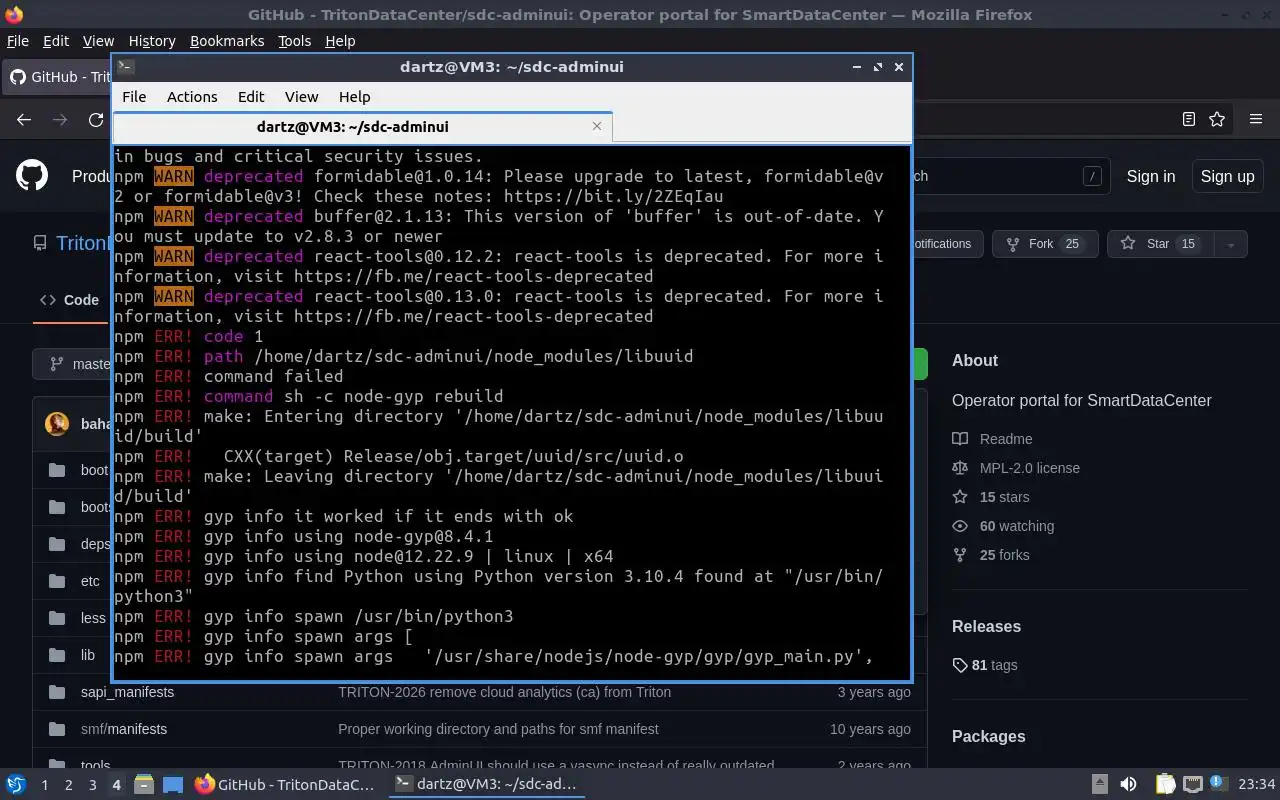Click the smf folder icon
The image size is (1280, 800).
point(57,729)
